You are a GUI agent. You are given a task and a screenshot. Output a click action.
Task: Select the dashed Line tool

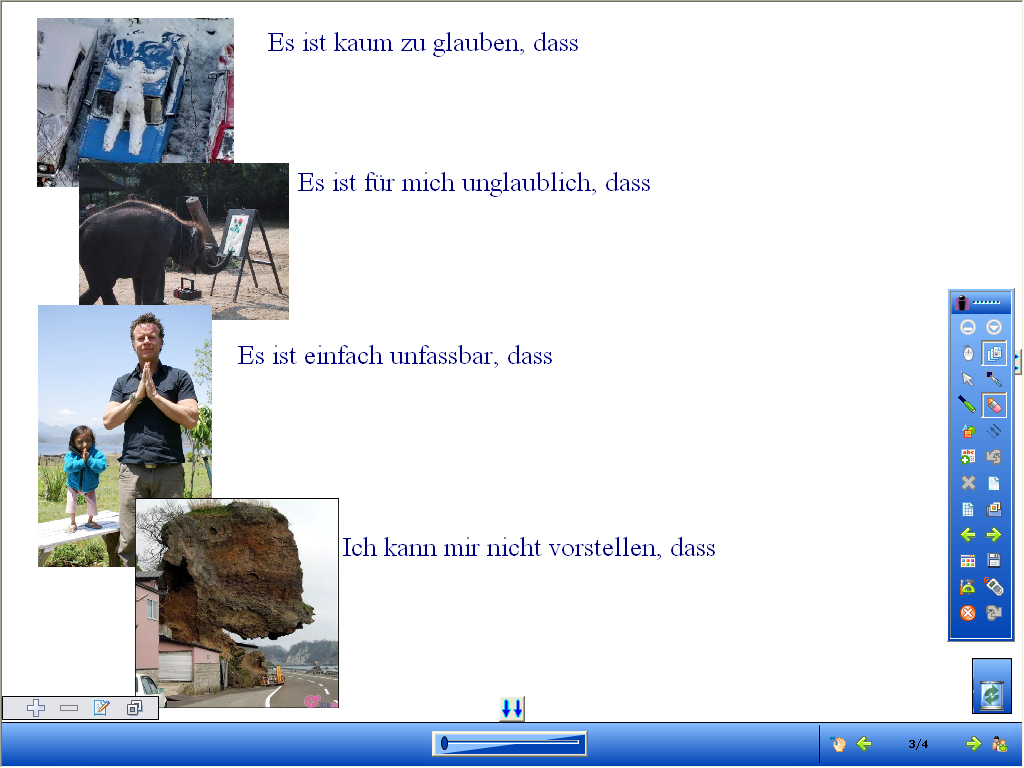click(994, 431)
